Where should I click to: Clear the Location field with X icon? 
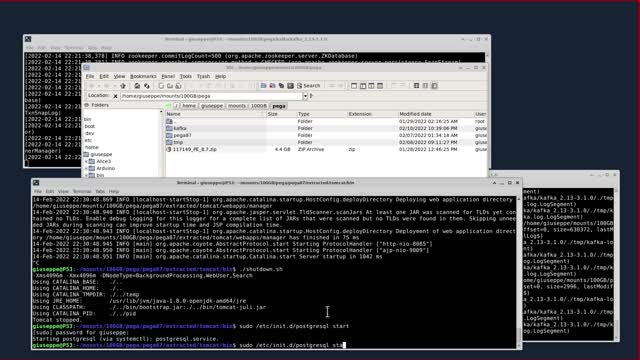coord(115,96)
